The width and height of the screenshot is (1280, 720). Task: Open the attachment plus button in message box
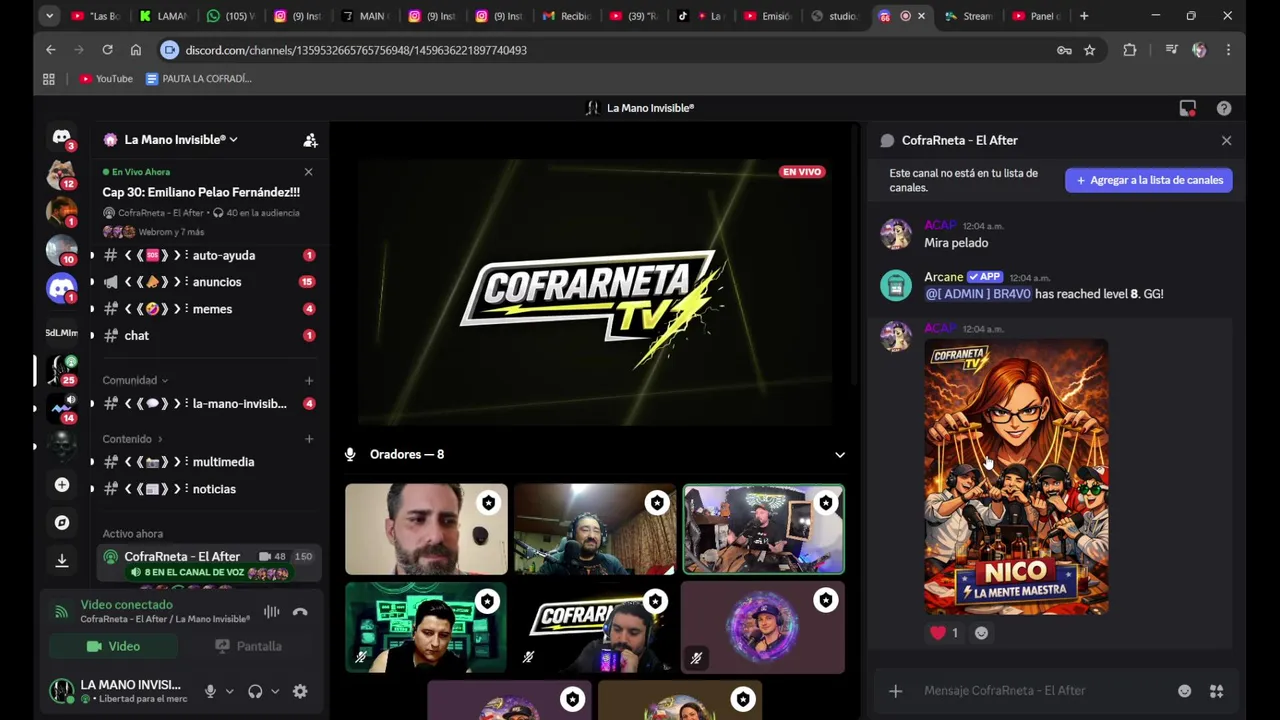[x=895, y=691]
